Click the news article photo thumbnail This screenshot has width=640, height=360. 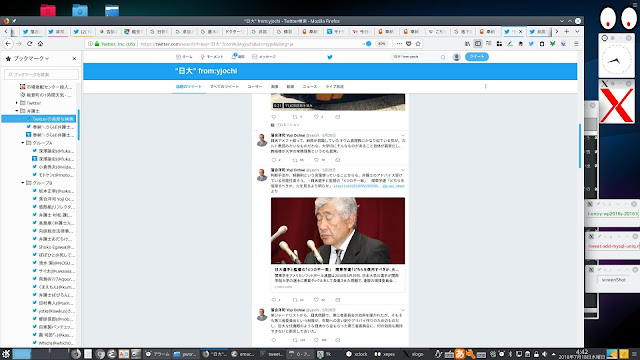[338, 231]
